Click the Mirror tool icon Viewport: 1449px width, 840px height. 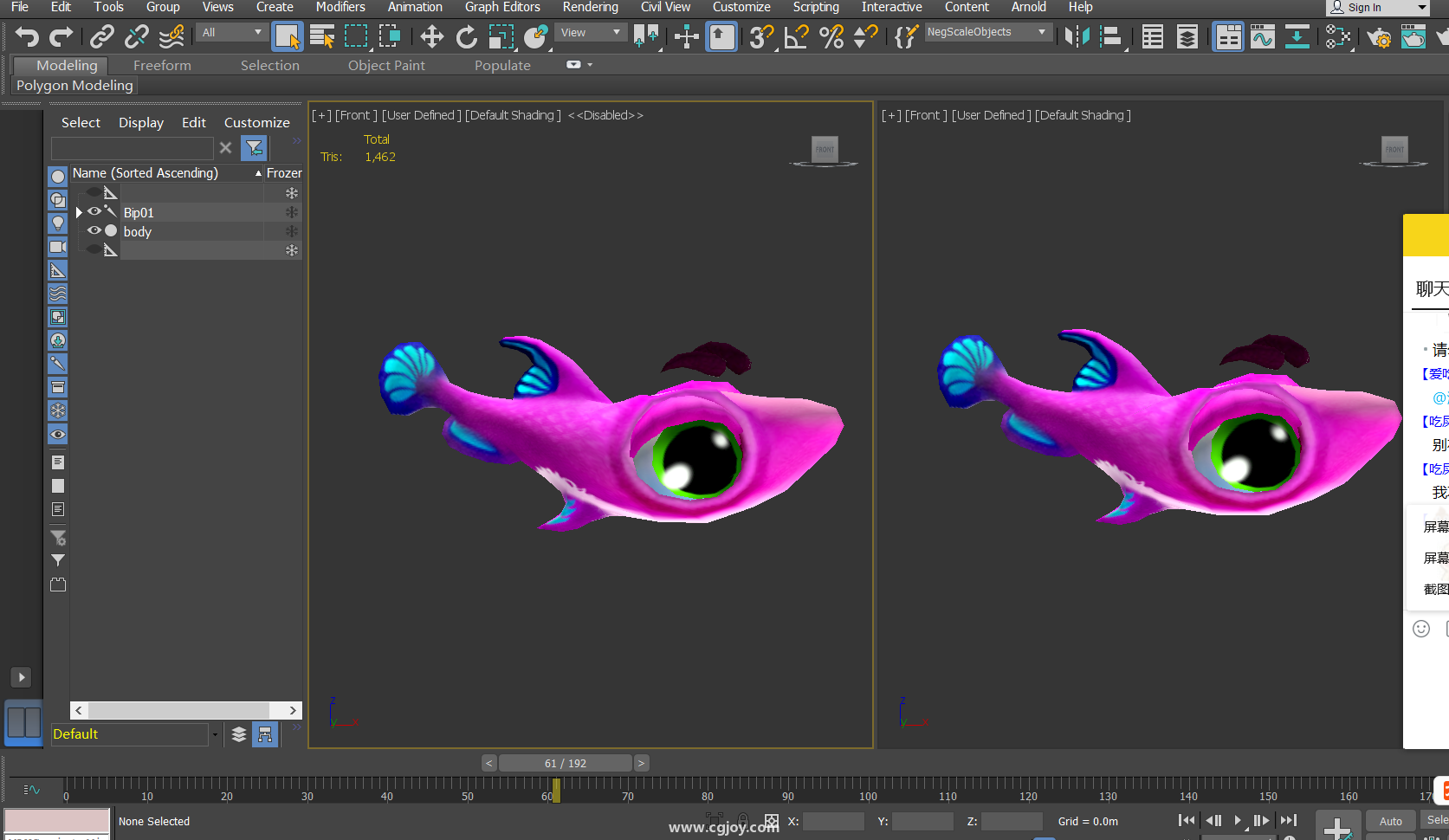pos(1077,36)
